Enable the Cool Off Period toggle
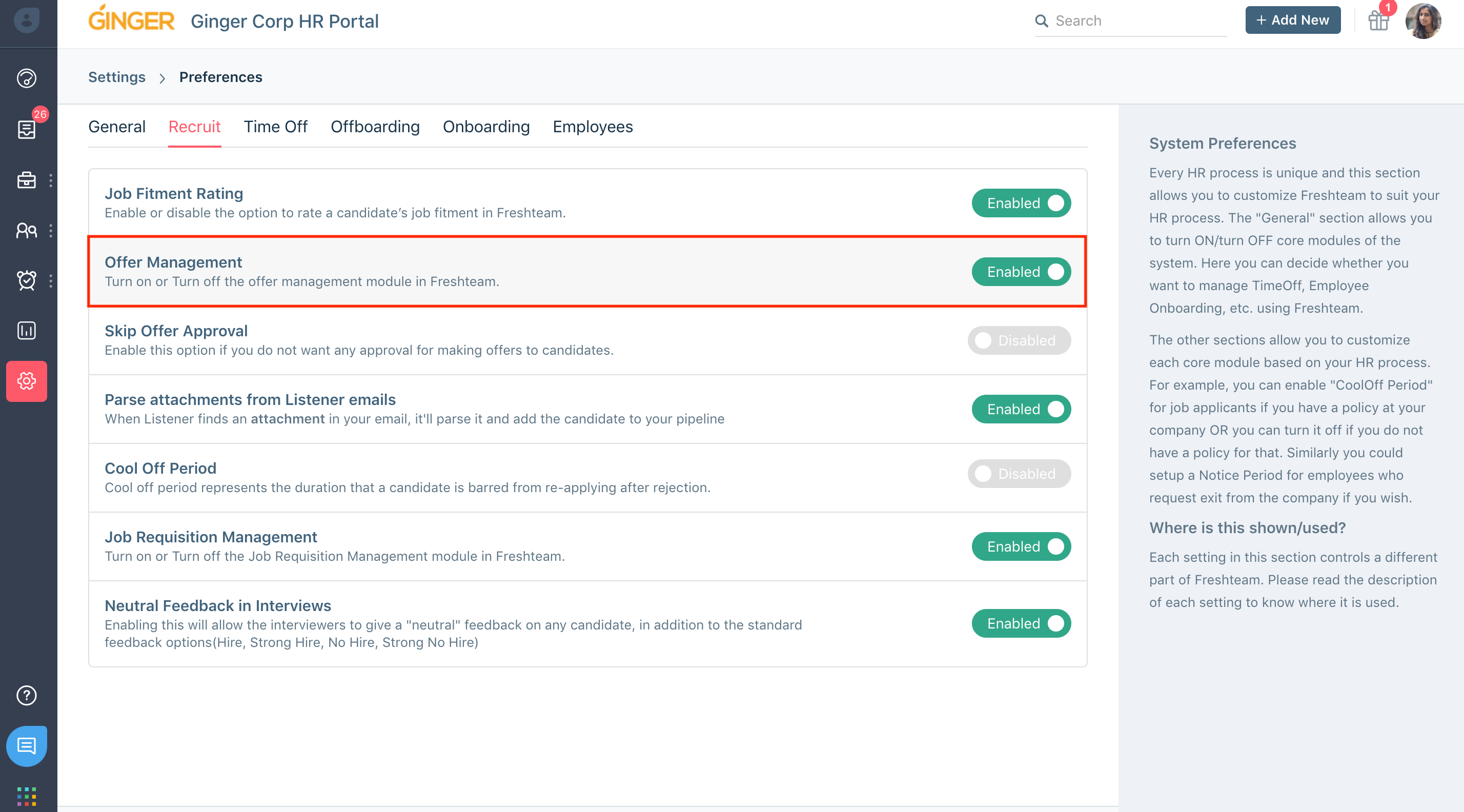 (1019, 473)
